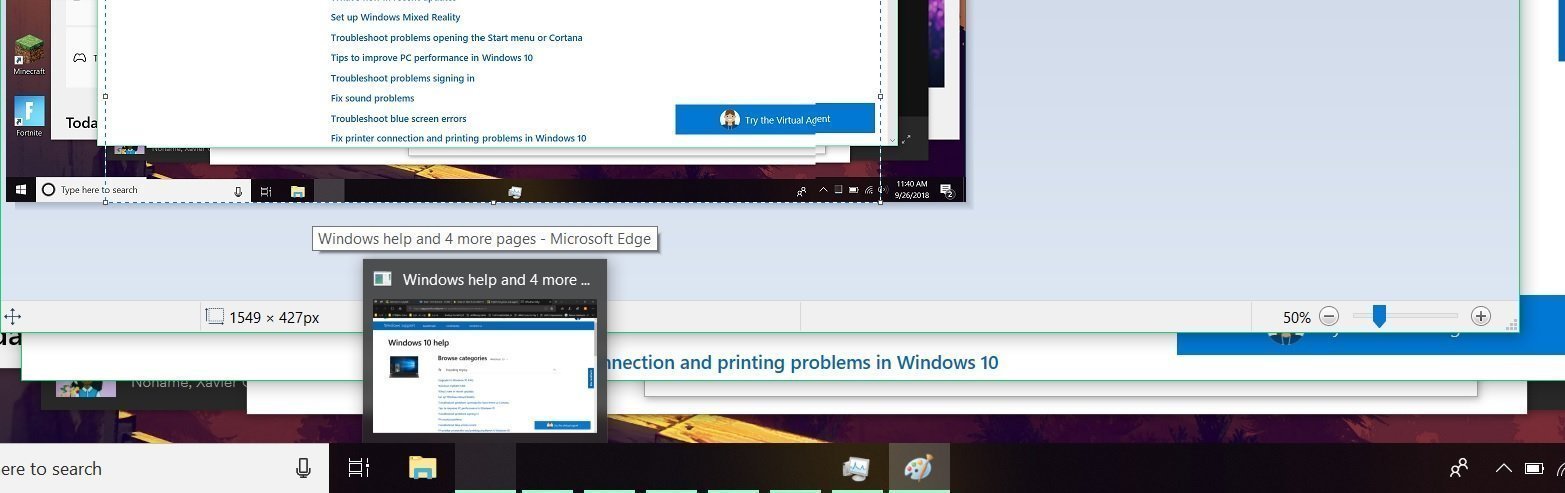Click the File Explorer icon in canvas taskbar

coord(297,191)
